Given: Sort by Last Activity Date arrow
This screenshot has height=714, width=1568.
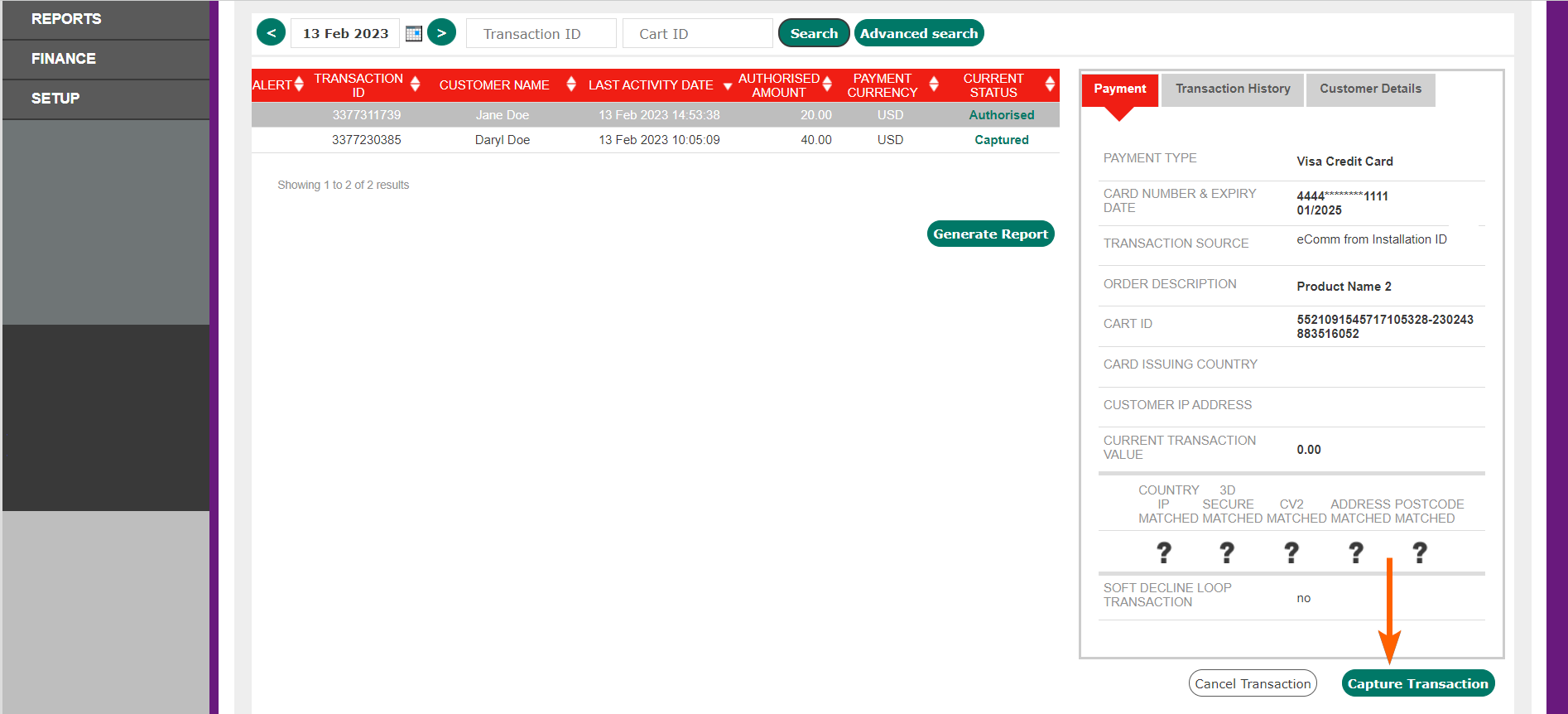Looking at the screenshot, I should (728, 86).
